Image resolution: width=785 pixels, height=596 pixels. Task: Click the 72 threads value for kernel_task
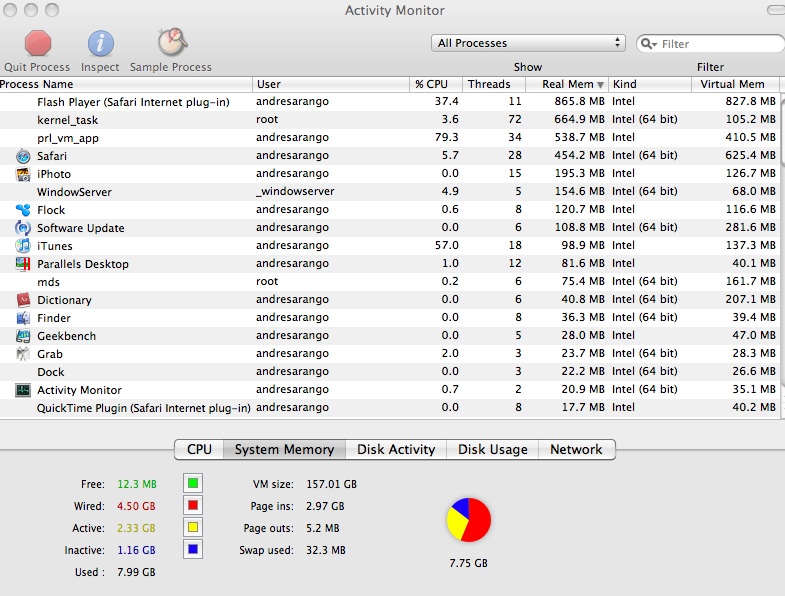(x=515, y=119)
